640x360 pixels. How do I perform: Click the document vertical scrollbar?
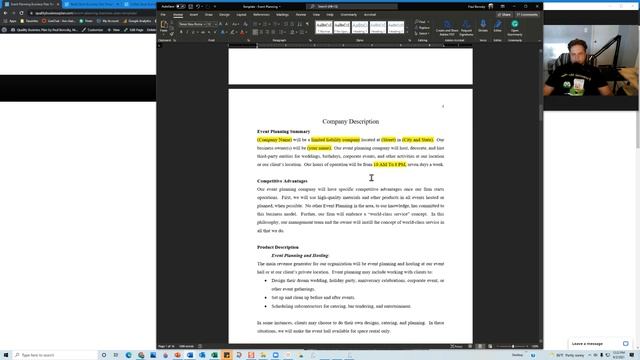click(541, 195)
